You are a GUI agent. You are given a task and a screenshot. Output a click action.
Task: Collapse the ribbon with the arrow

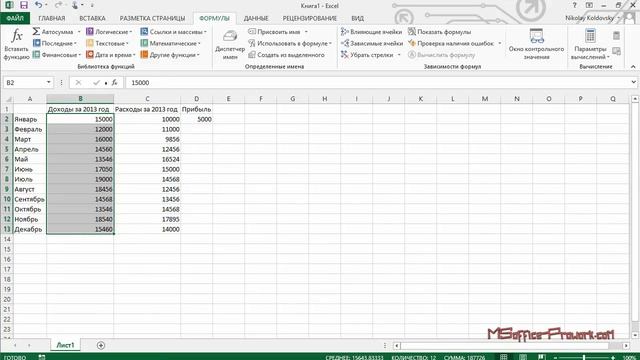633,67
